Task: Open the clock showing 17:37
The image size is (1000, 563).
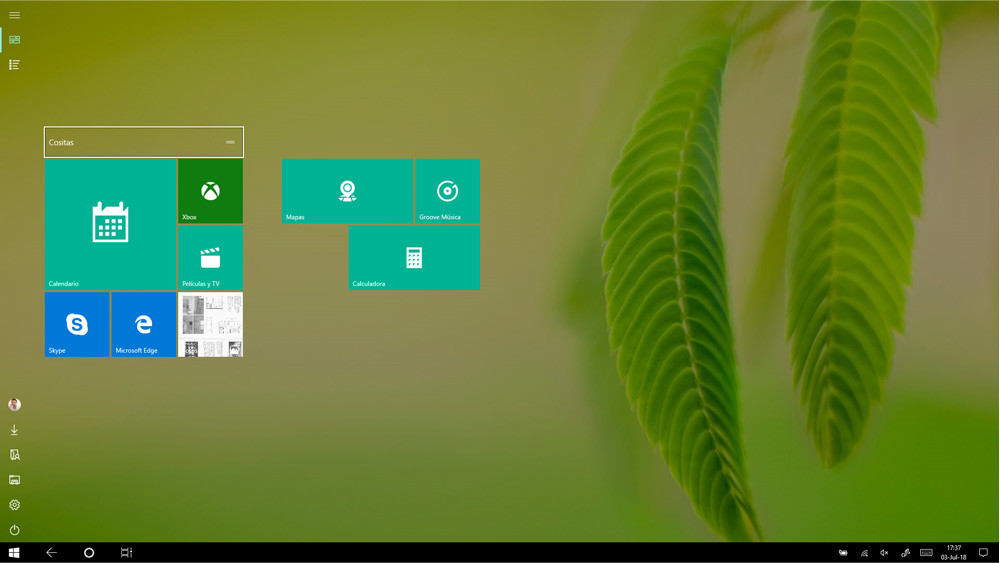Action: pos(953,552)
